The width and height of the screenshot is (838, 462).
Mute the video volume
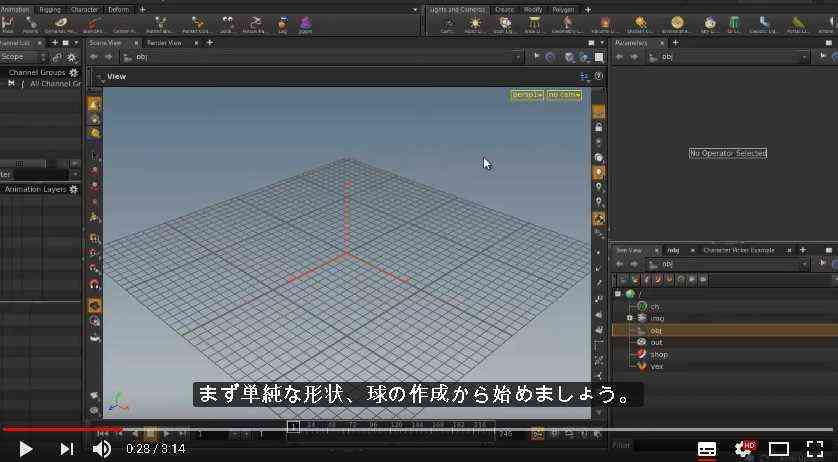pyautogui.click(x=101, y=449)
